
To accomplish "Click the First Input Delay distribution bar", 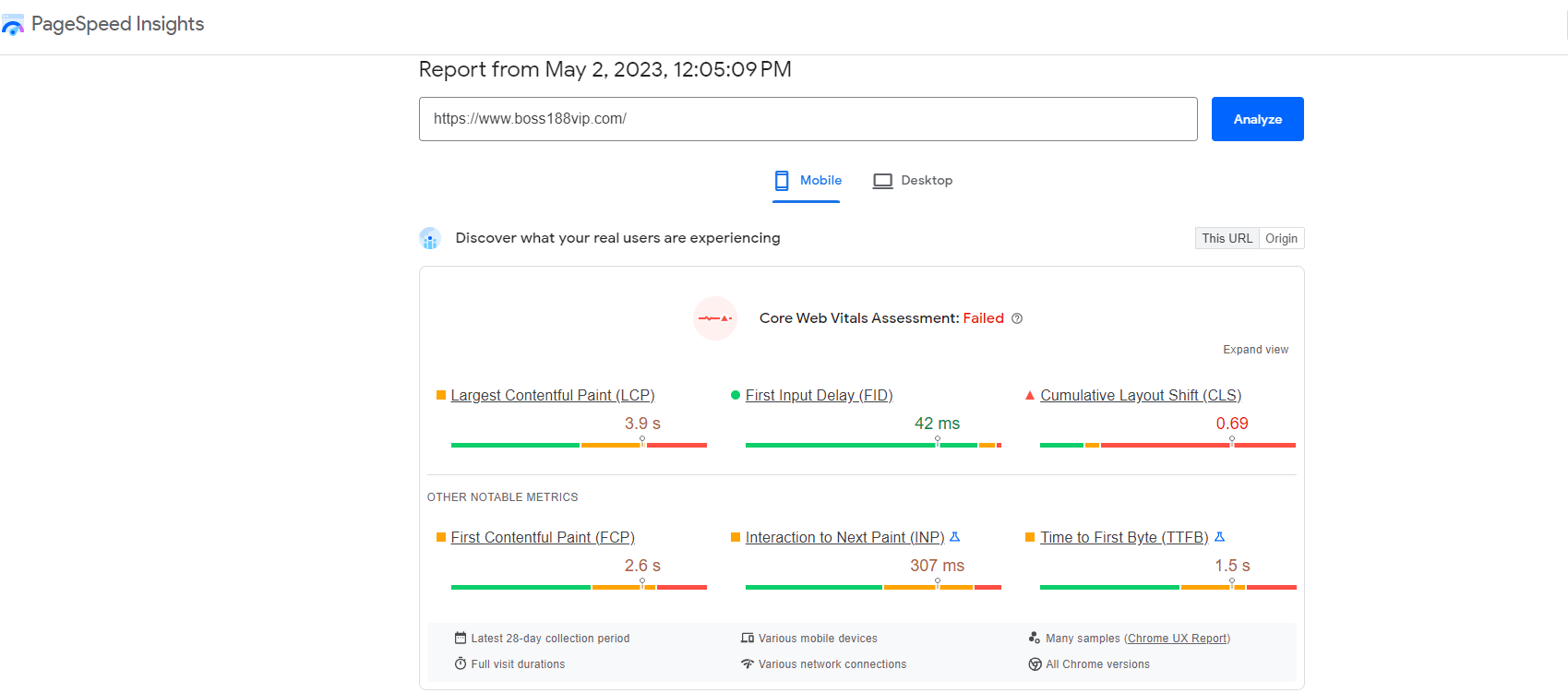I will [x=872, y=446].
